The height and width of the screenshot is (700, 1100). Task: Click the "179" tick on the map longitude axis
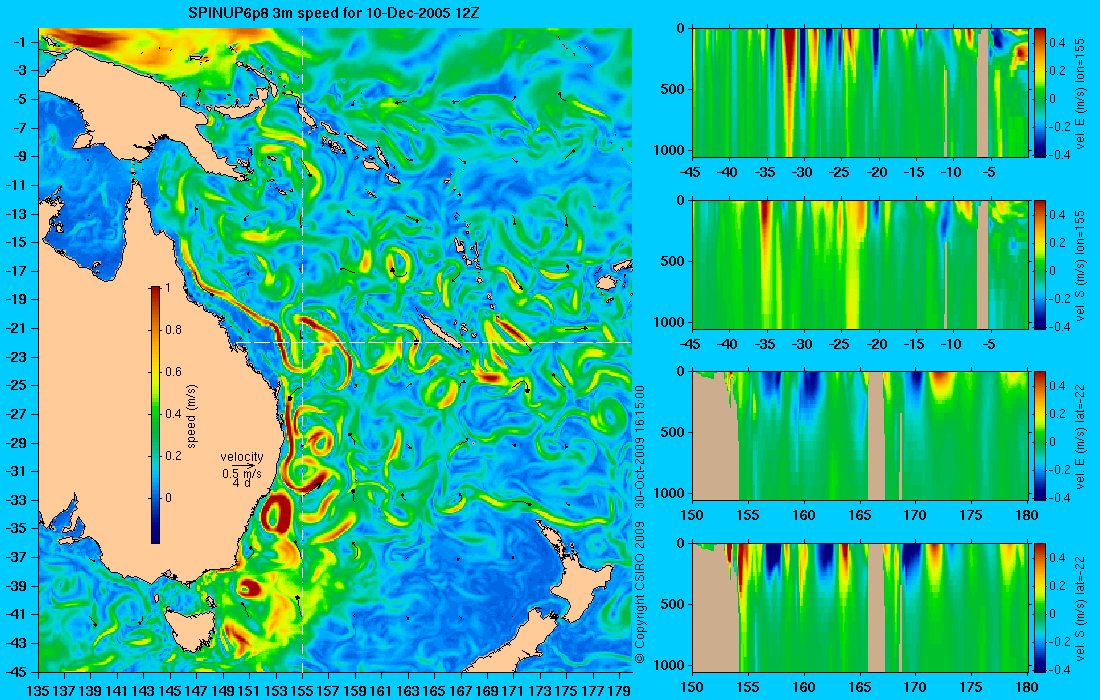click(620, 690)
